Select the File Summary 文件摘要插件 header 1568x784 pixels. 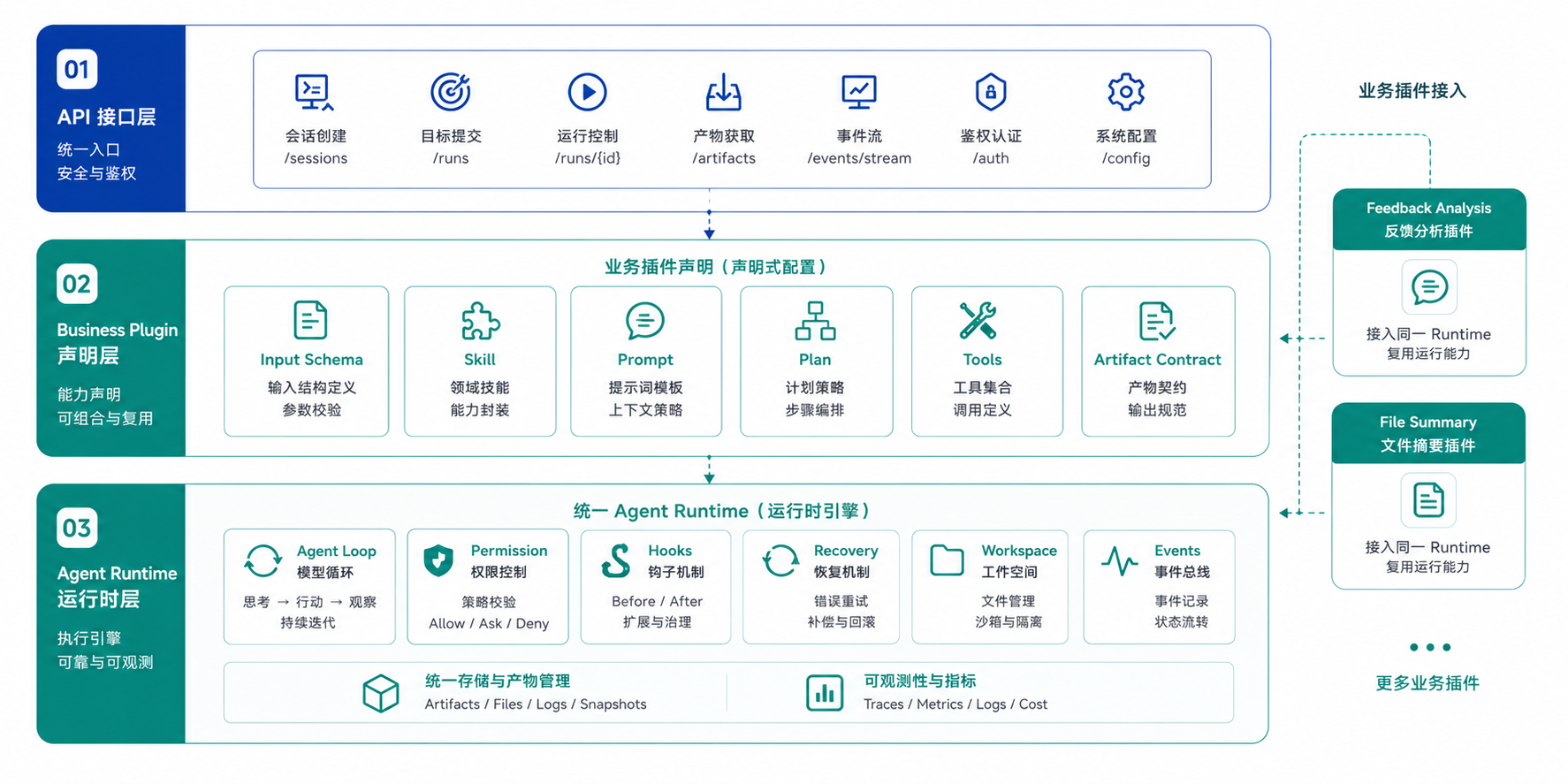[x=1428, y=433]
